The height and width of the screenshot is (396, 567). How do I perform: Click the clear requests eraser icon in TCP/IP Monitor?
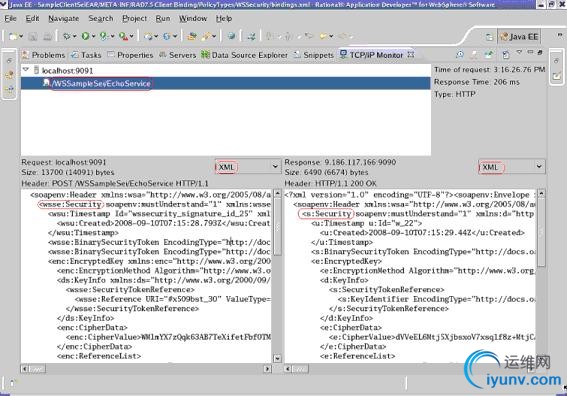[x=474, y=55]
